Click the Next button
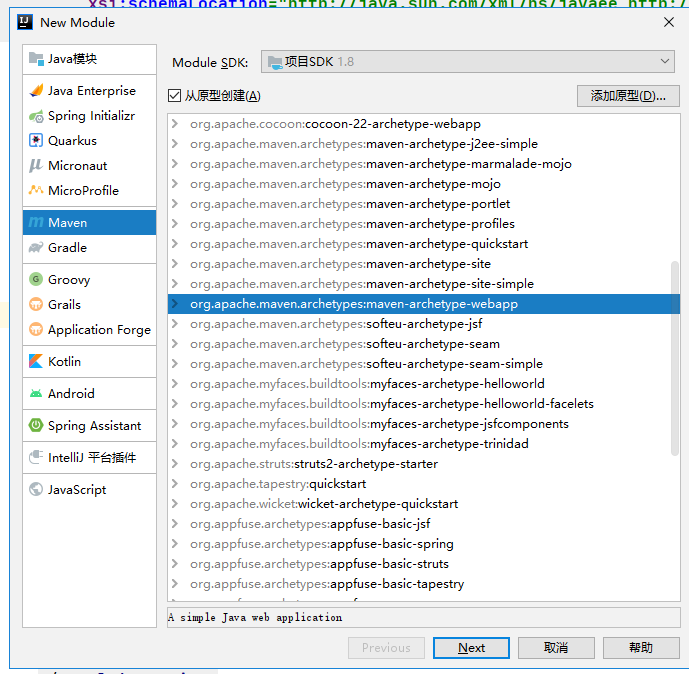This screenshot has height=674, width=689. click(471, 648)
